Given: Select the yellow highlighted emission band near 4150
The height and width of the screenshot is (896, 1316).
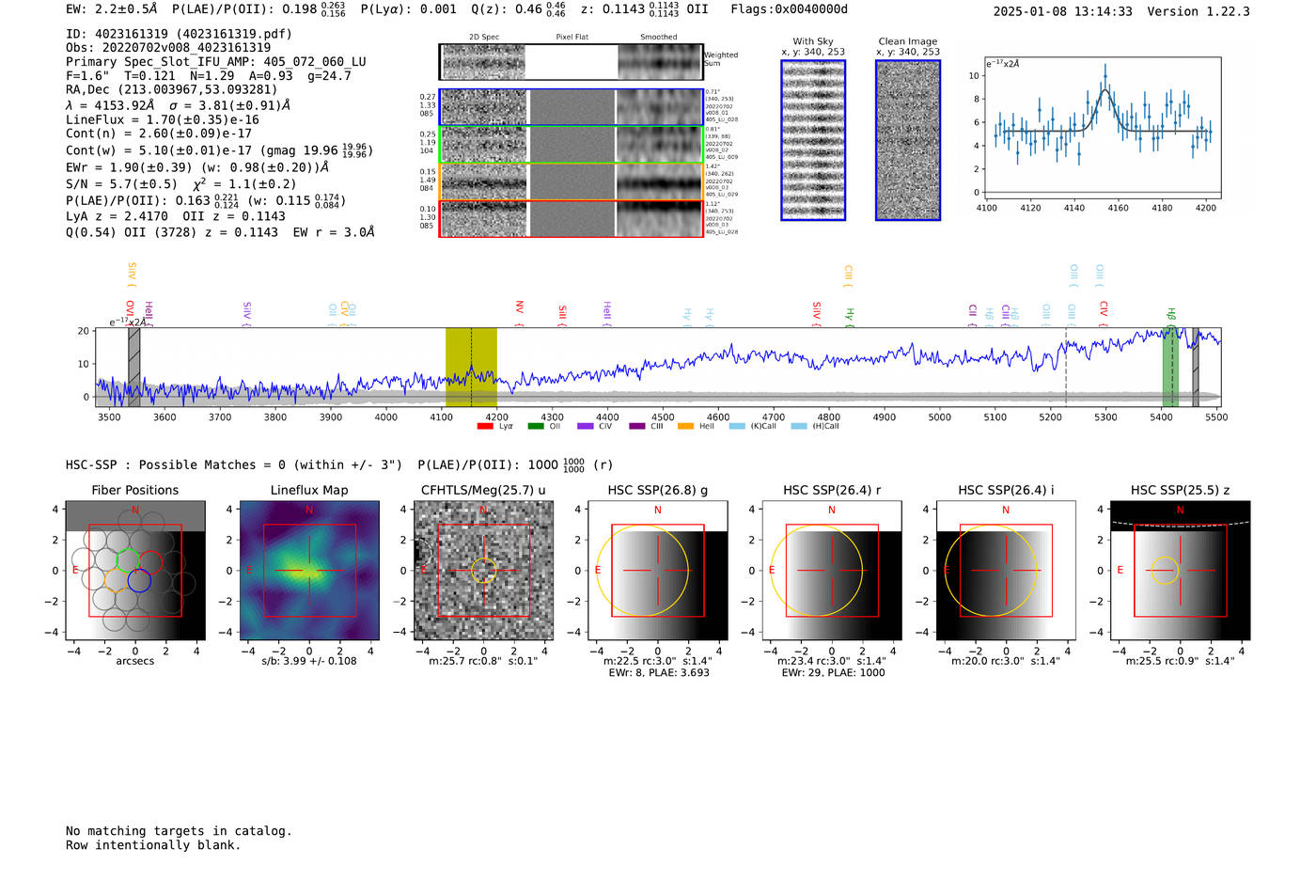Looking at the screenshot, I should [471, 368].
